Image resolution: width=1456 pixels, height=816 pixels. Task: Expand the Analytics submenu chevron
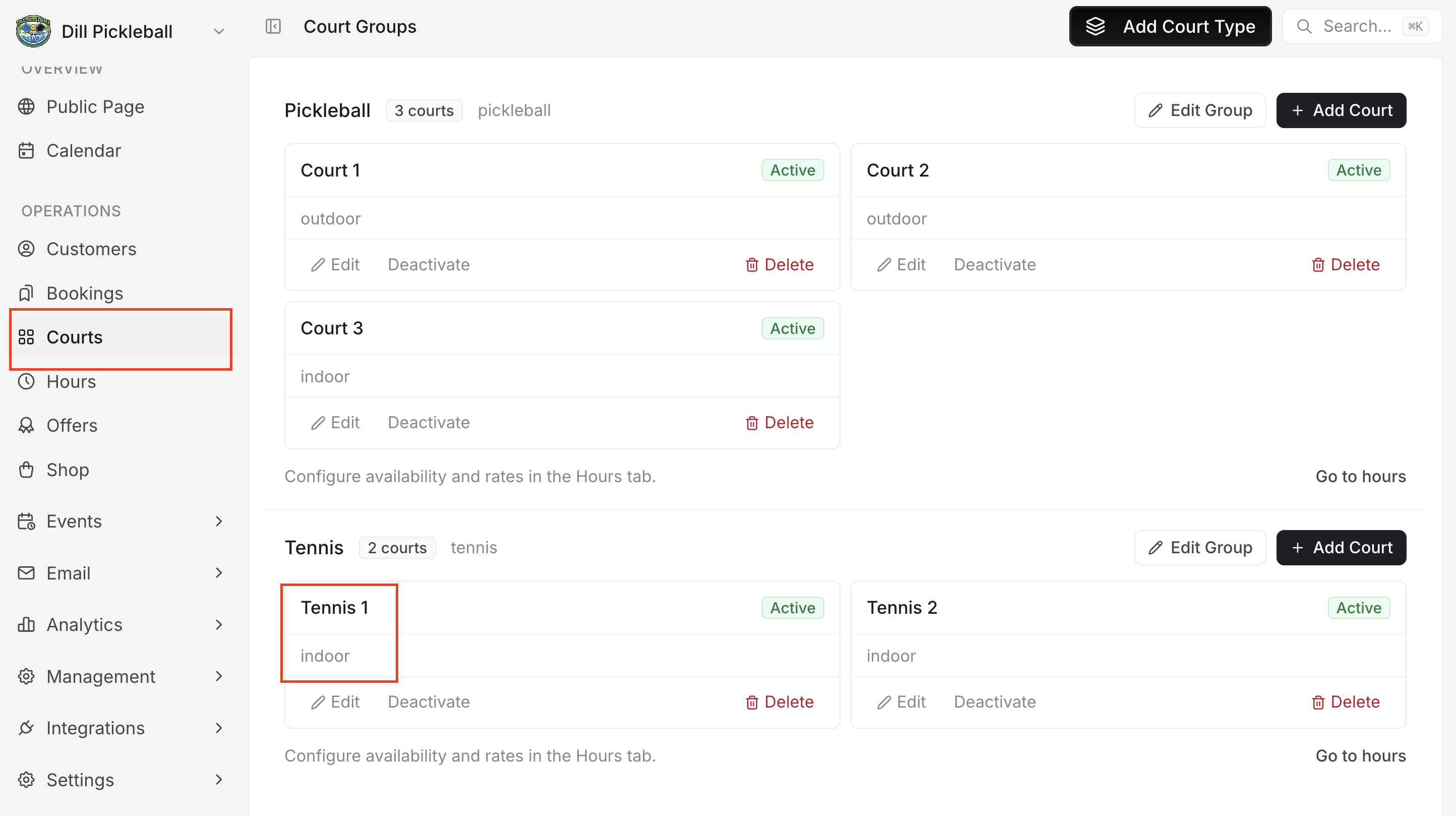point(219,624)
